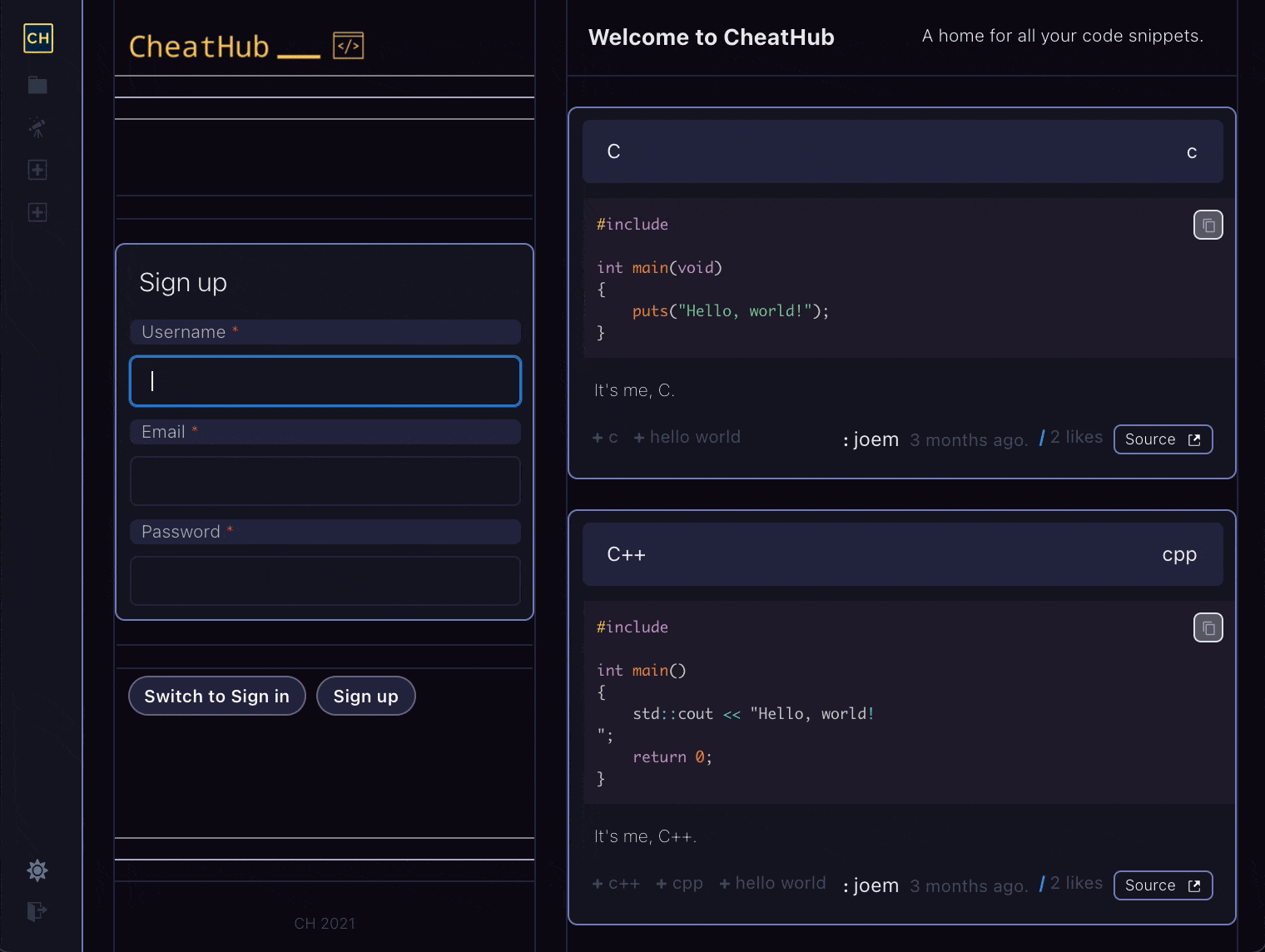Focus the Username input field
Viewport: 1265px width, 952px height.
click(x=325, y=381)
